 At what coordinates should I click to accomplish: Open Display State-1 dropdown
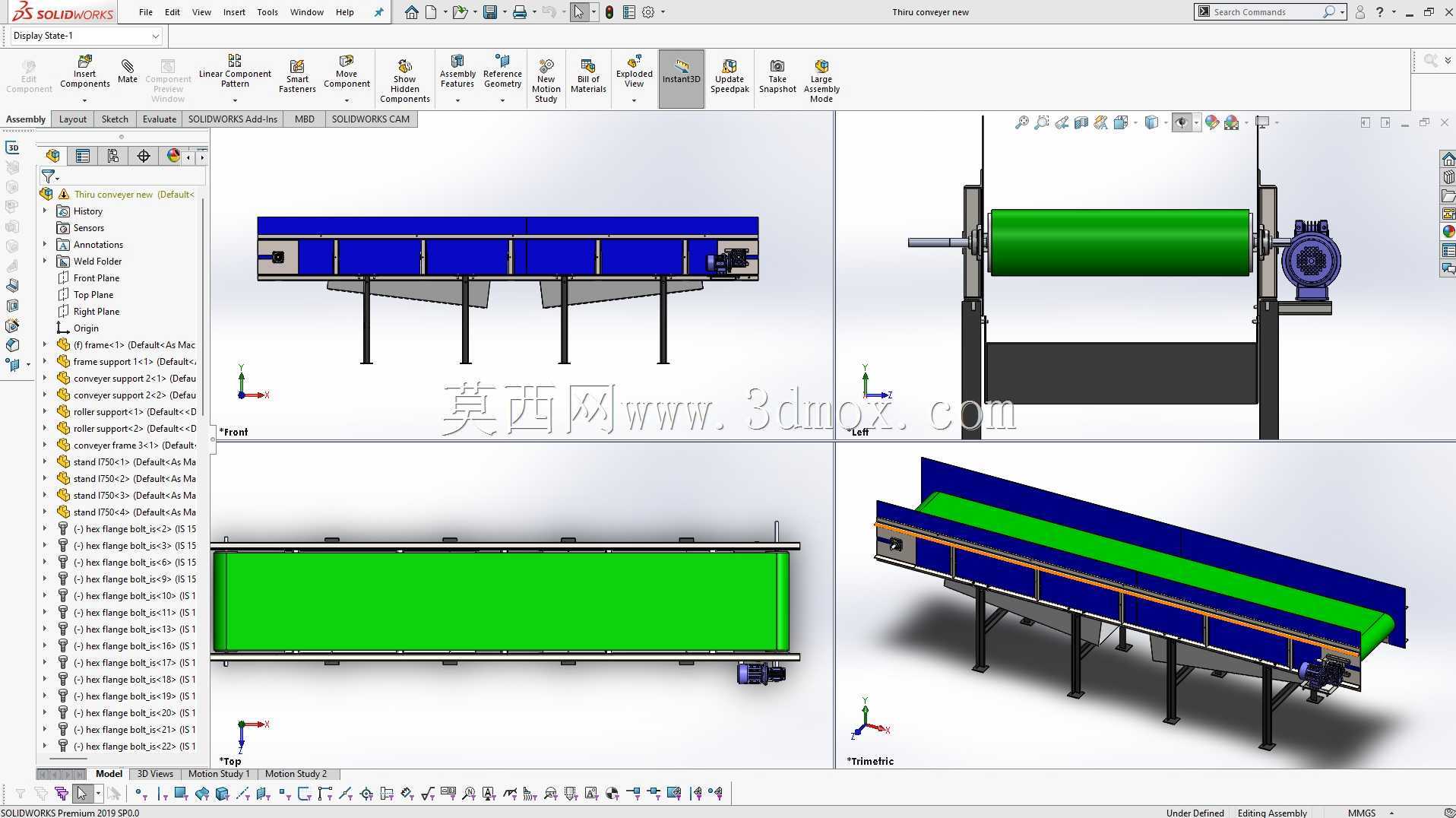coord(87,36)
